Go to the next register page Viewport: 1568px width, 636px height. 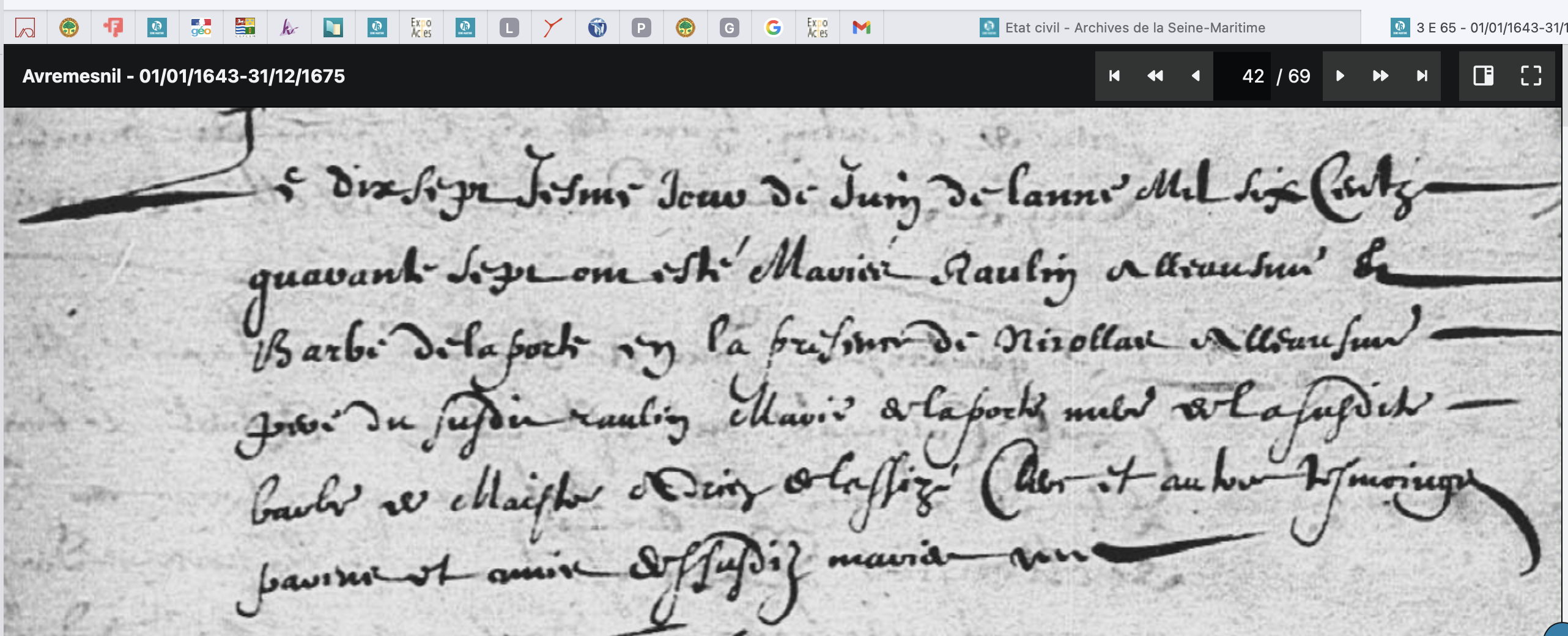pyautogui.click(x=1340, y=76)
